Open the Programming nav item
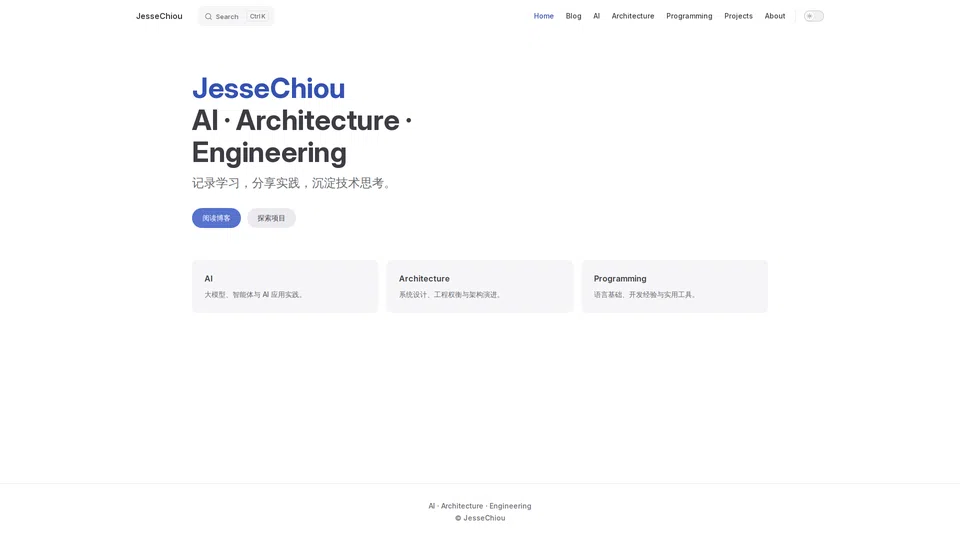Image resolution: width=960 pixels, height=540 pixels. (x=689, y=16)
